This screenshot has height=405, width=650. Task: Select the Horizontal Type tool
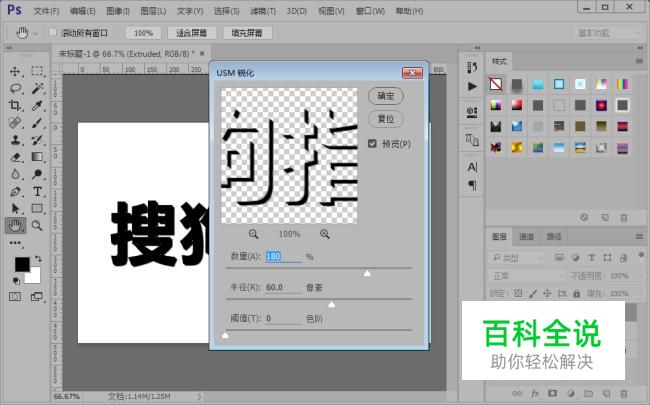click(x=37, y=192)
